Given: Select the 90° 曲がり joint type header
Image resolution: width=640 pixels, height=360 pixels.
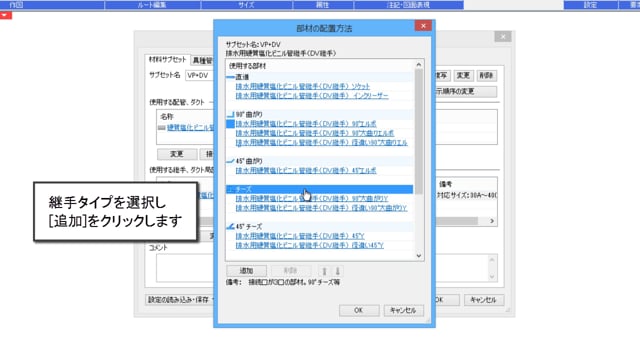Looking at the screenshot, I should coord(320,114).
